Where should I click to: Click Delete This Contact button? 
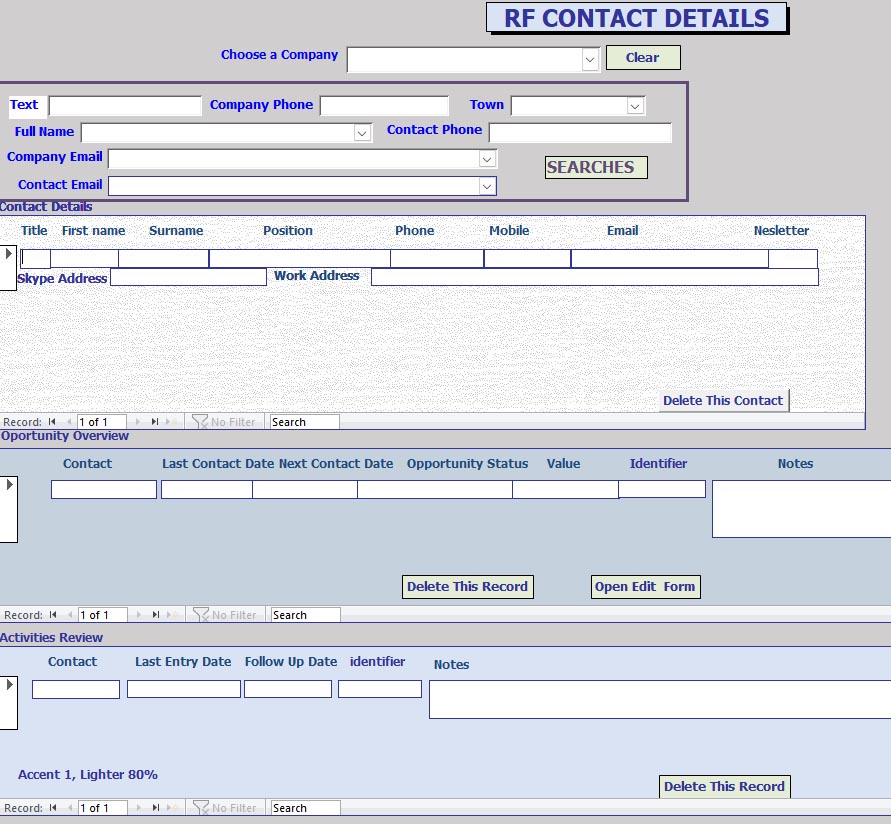[724, 401]
